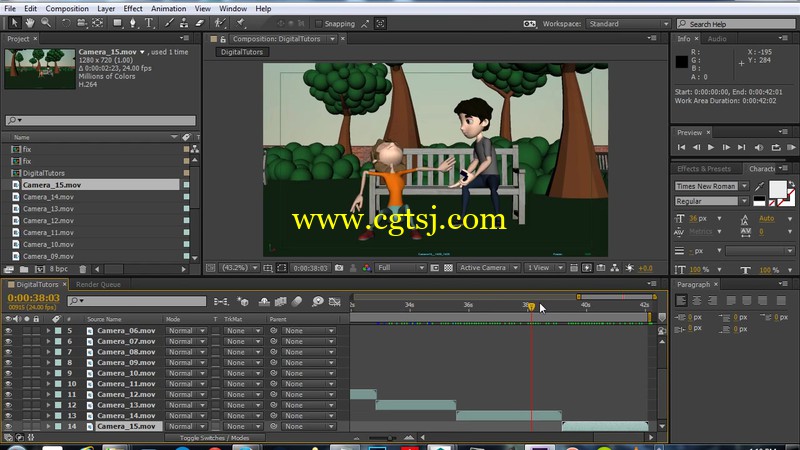Open the Layer menu
800x450 pixels.
(x=106, y=9)
